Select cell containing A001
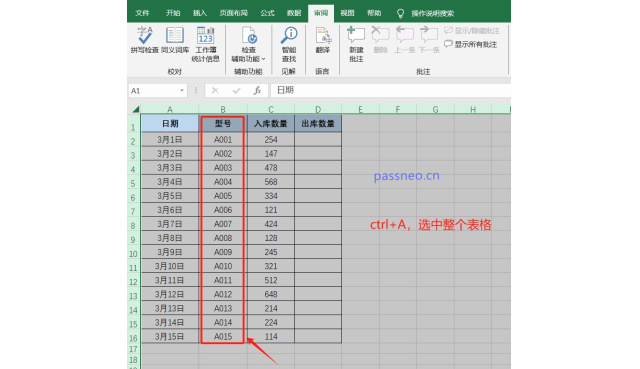 [x=223, y=140]
